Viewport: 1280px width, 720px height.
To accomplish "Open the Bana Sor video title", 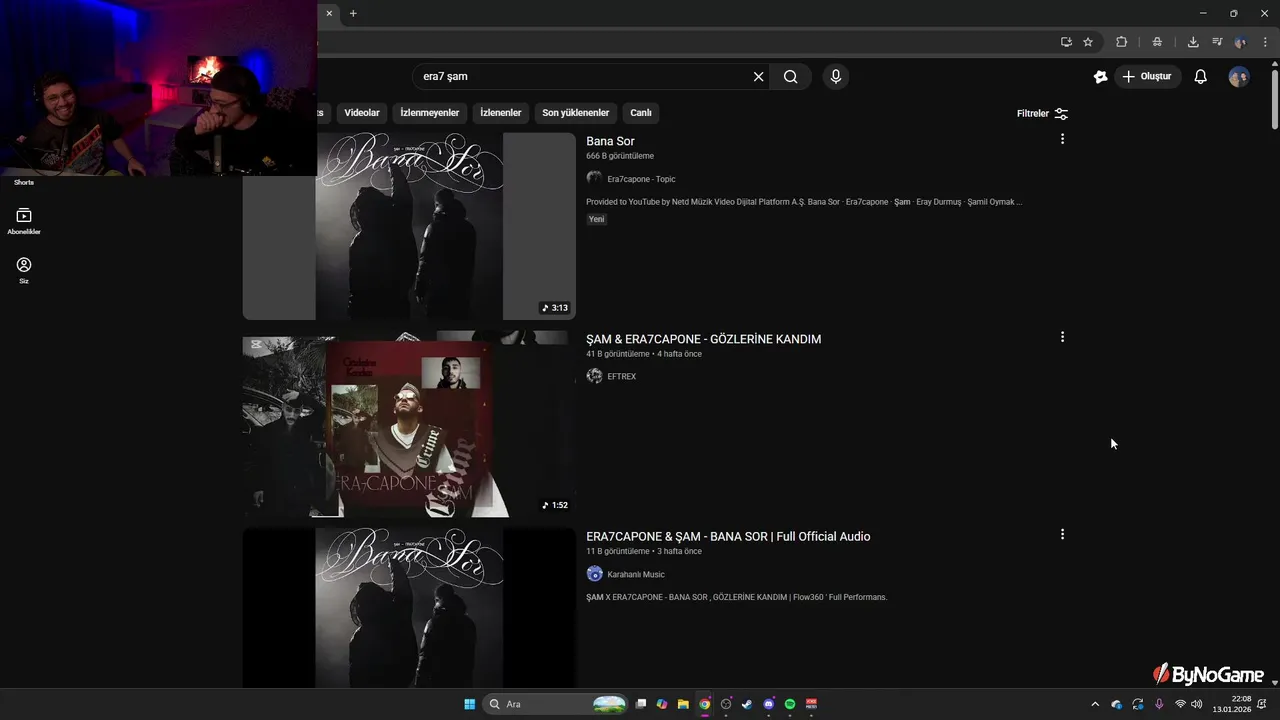I will (x=610, y=141).
